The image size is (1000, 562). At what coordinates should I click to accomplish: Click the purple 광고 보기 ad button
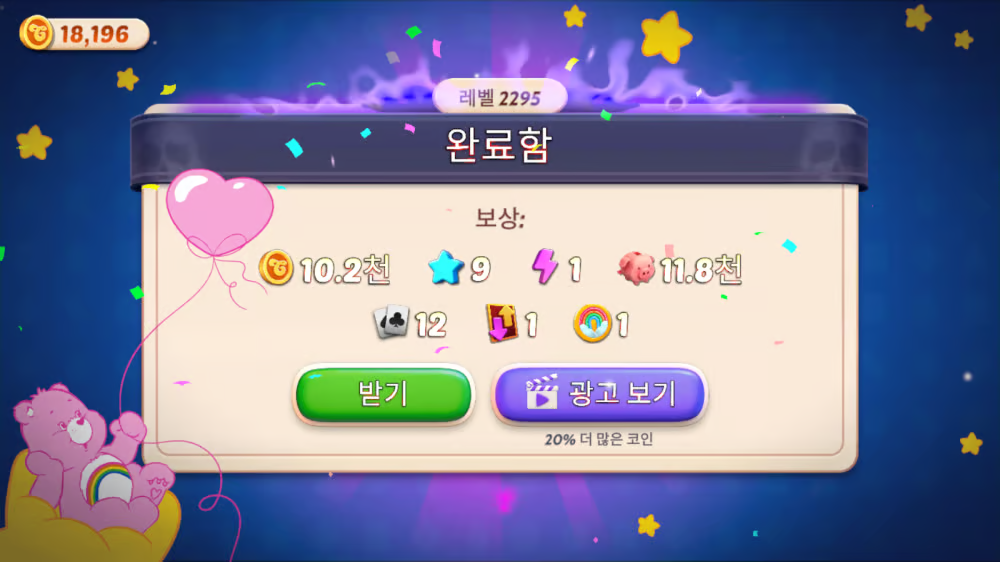click(x=600, y=394)
